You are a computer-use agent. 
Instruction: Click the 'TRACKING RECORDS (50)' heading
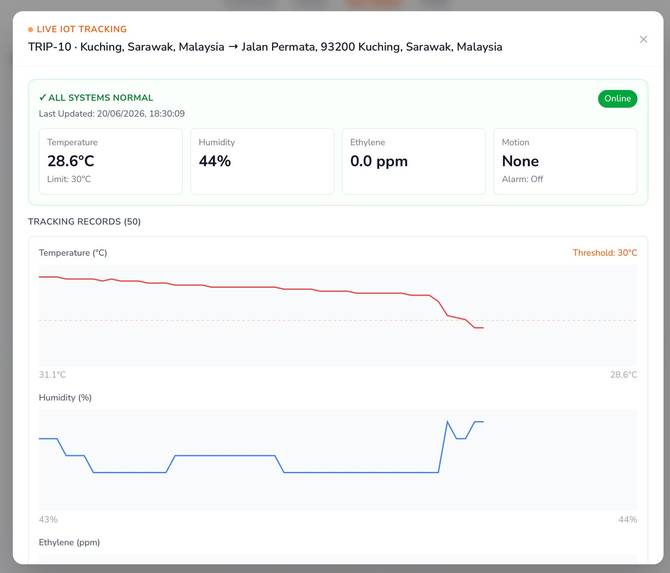[x=84, y=221]
